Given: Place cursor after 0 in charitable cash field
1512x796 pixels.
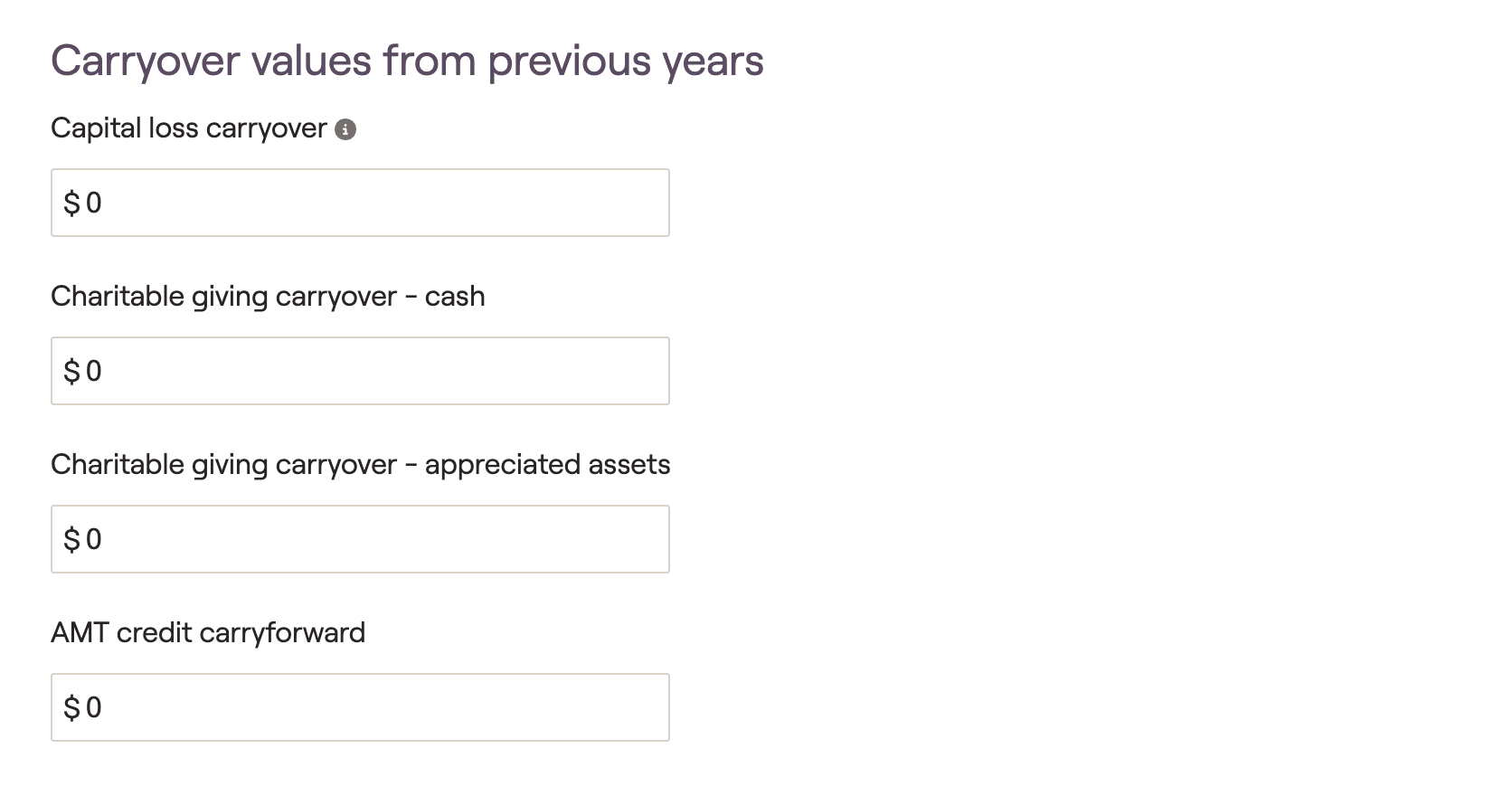Looking at the screenshot, I should click(104, 371).
